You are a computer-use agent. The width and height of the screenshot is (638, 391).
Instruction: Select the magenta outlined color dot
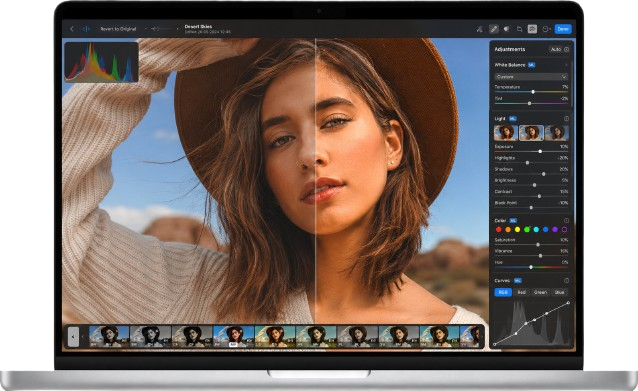point(564,229)
